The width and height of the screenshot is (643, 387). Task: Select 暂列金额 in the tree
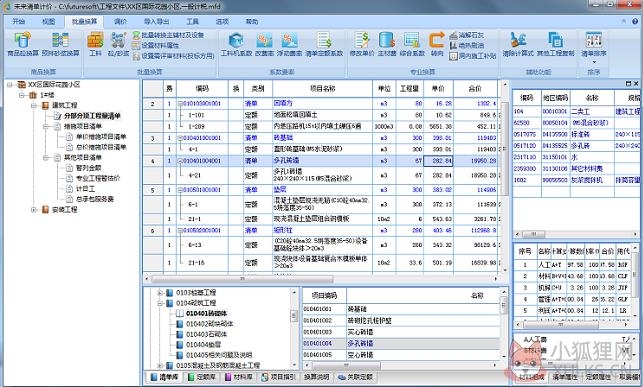pos(89,168)
